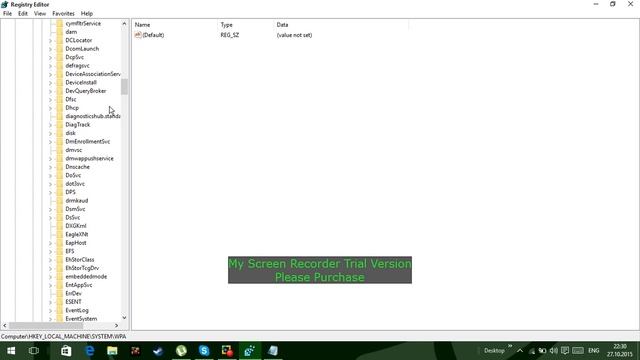Image resolution: width=640 pixels, height=360 pixels.
Task: Click the tree's vertical scrollbar thumb
Action: click(124, 87)
